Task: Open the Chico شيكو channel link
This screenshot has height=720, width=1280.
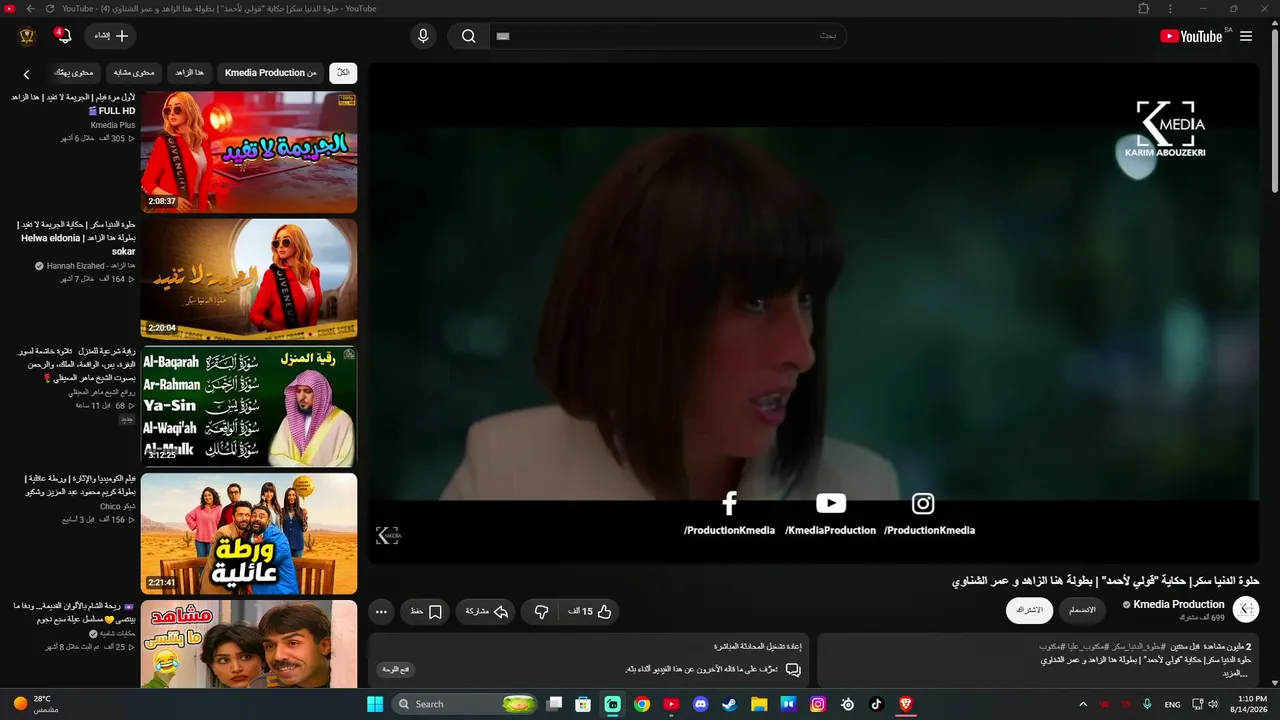Action: click(118, 507)
